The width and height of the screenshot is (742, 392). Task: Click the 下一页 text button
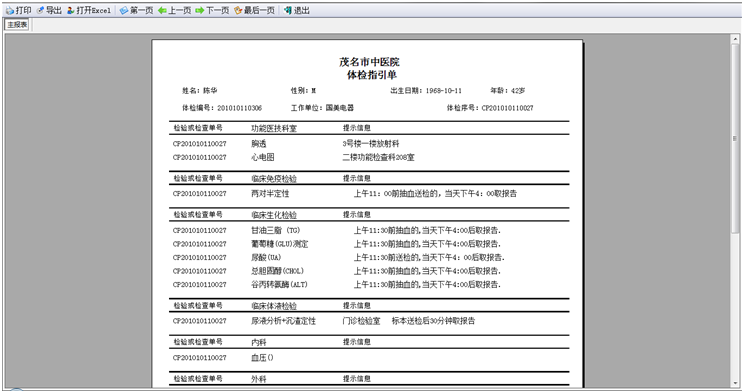point(217,10)
